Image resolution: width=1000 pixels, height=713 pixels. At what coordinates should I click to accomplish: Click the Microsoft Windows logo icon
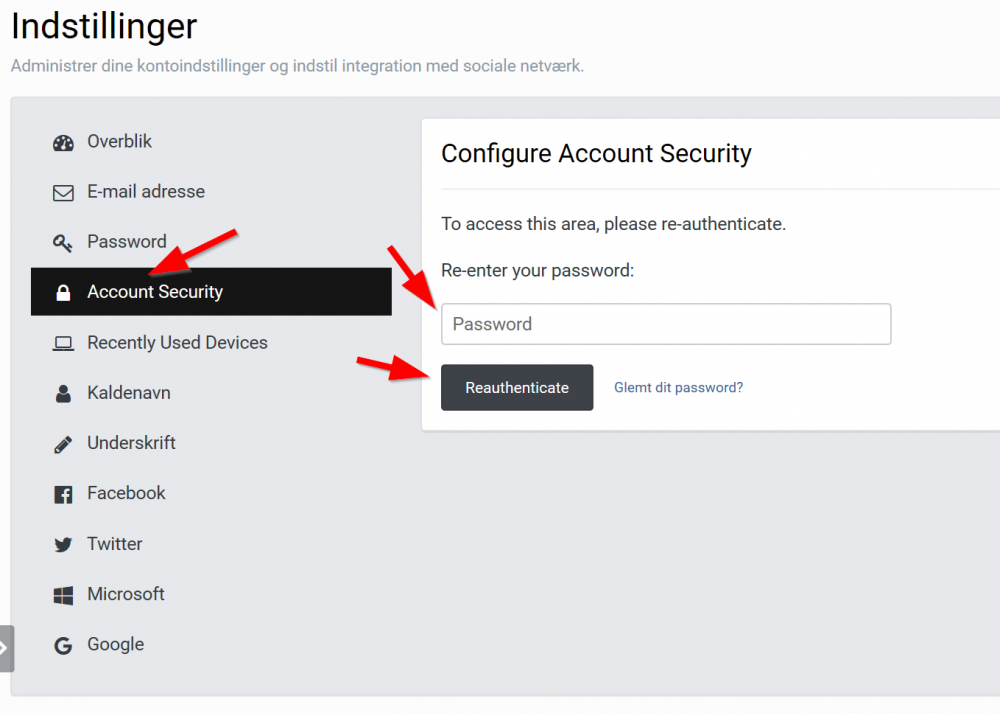coord(63,595)
